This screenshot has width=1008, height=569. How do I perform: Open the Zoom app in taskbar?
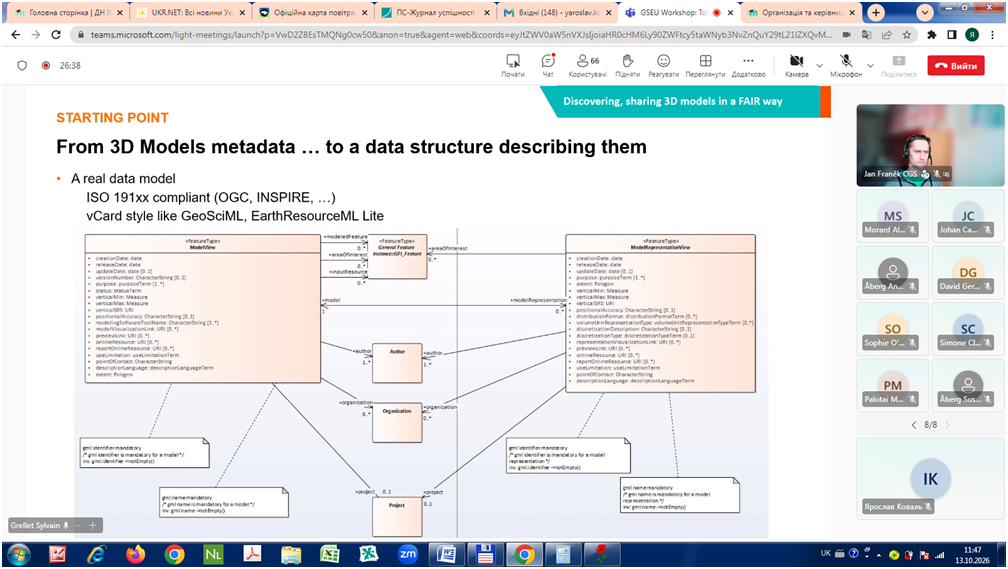coord(408,554)
